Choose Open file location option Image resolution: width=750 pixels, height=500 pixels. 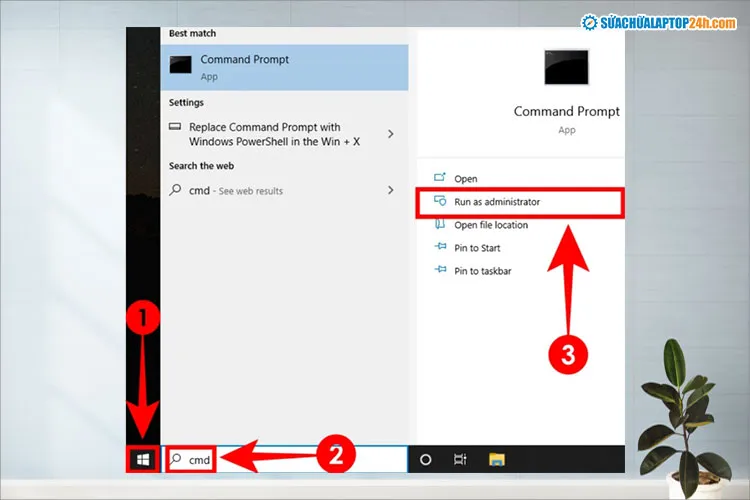tap(491, 225)
